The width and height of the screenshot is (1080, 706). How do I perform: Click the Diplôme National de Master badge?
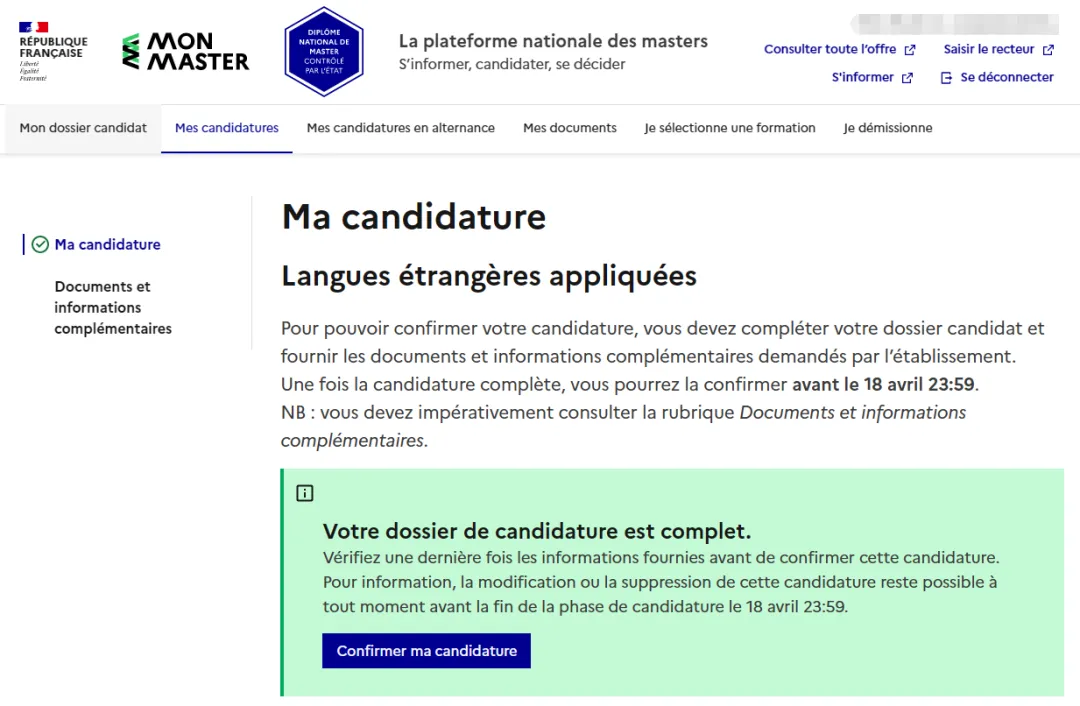coord(324,51)
